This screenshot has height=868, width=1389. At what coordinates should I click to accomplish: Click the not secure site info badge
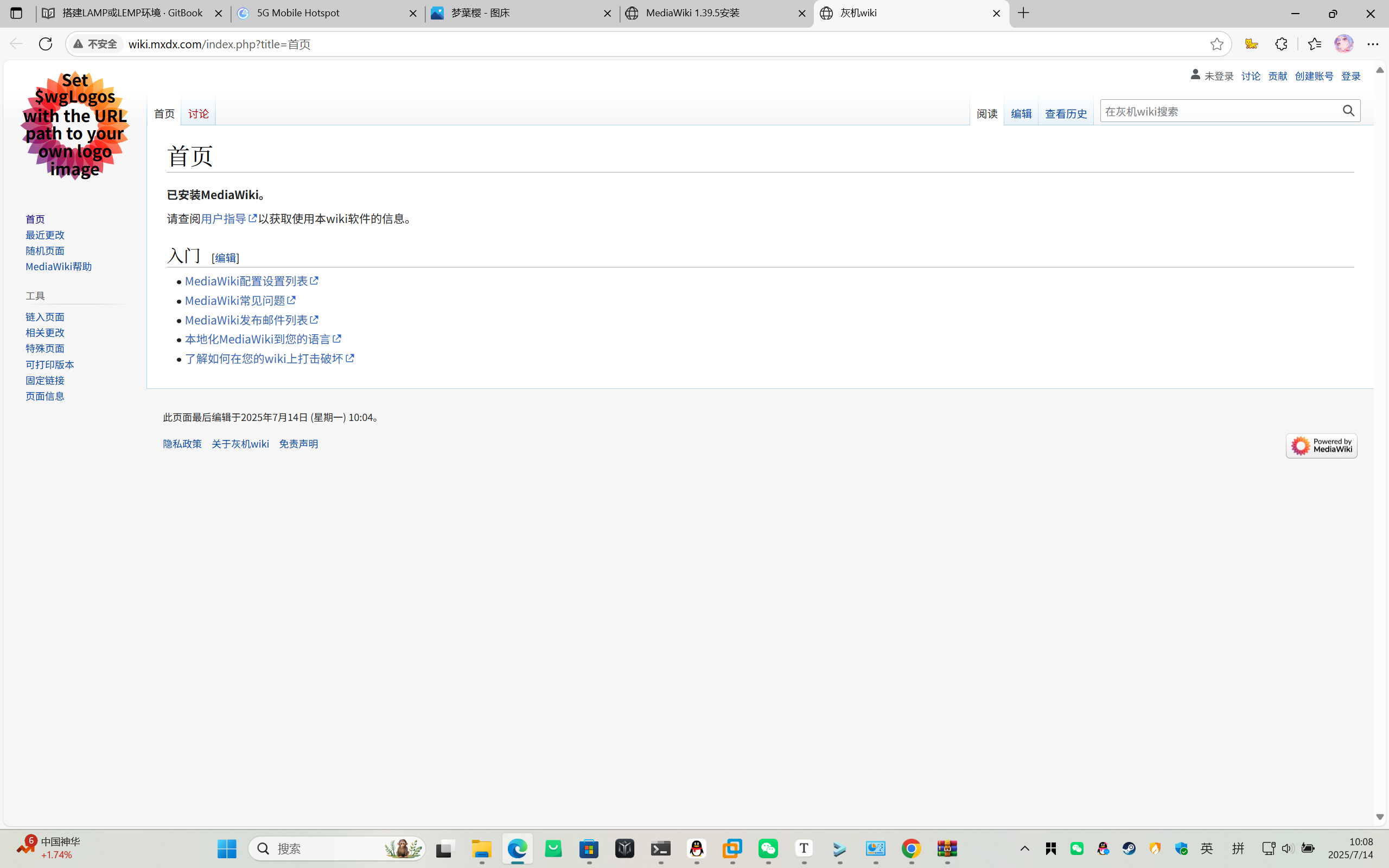click(x=95, y=44)
